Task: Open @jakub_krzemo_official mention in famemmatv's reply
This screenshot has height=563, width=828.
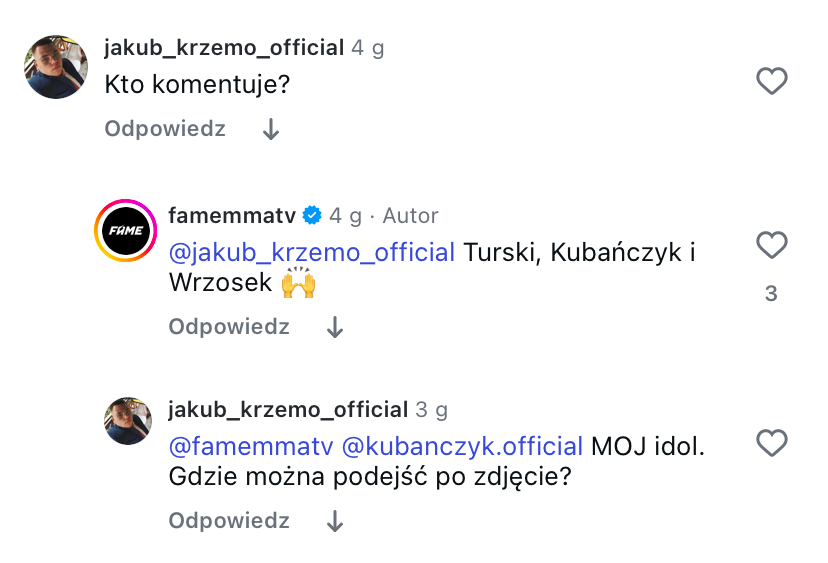Action: (311, 252)
